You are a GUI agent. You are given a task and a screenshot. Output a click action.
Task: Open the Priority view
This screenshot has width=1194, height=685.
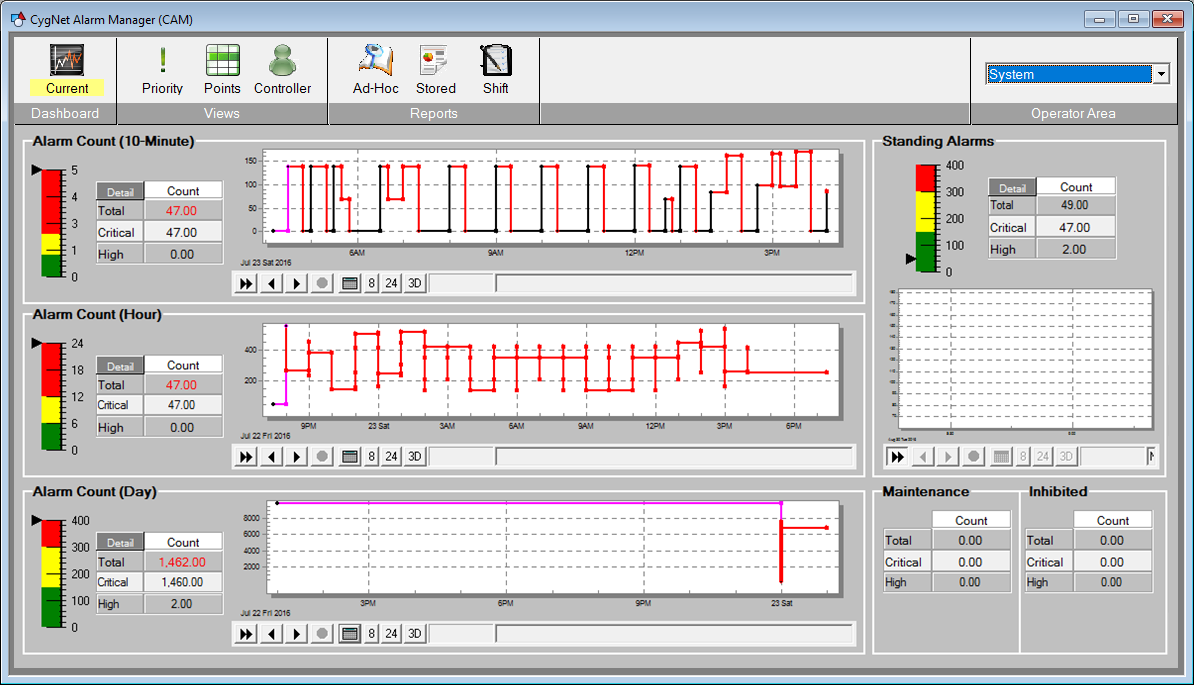pos(162,70)
